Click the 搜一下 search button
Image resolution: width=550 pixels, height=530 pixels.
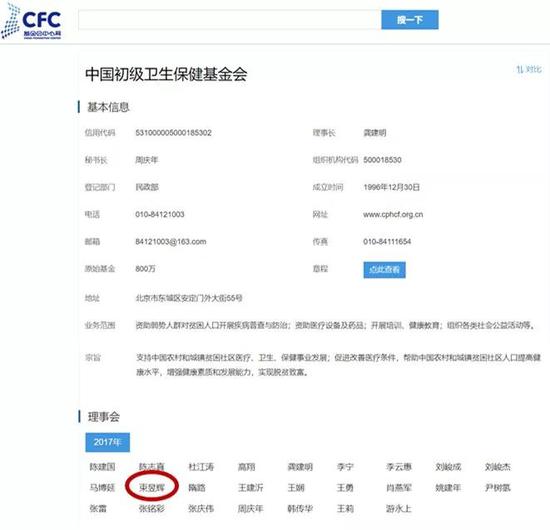click(x=410, y=20)
